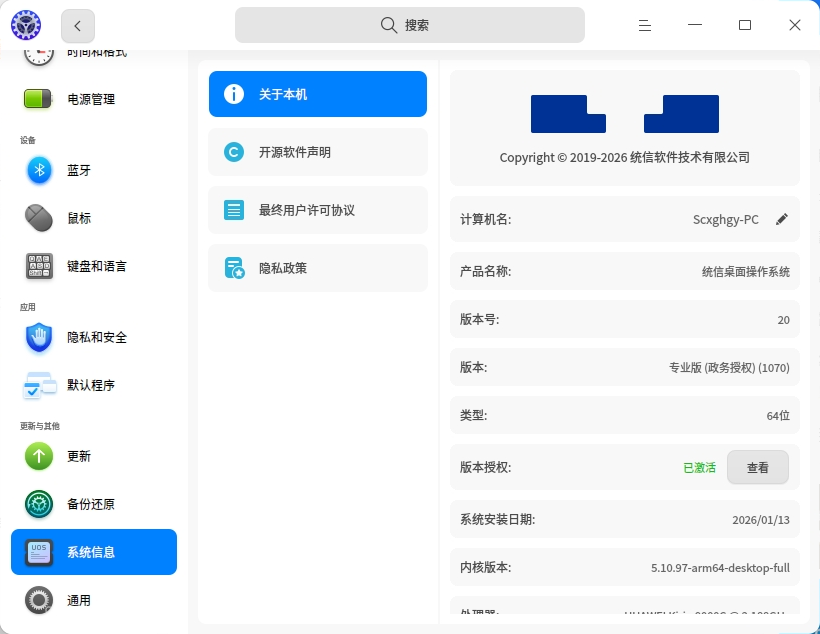This screenshot has height=634, width=820.
Task: Click the pencil icon to edit computer name
Action: [x=782, y=219]
